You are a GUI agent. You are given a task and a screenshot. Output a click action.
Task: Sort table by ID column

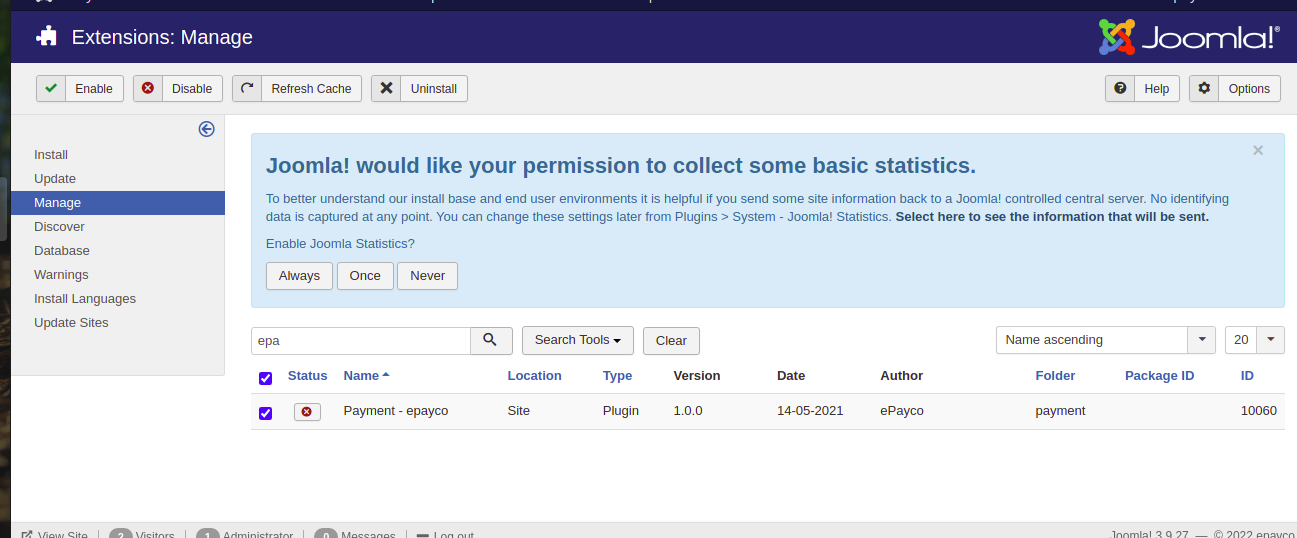(x=1247, y=376)
